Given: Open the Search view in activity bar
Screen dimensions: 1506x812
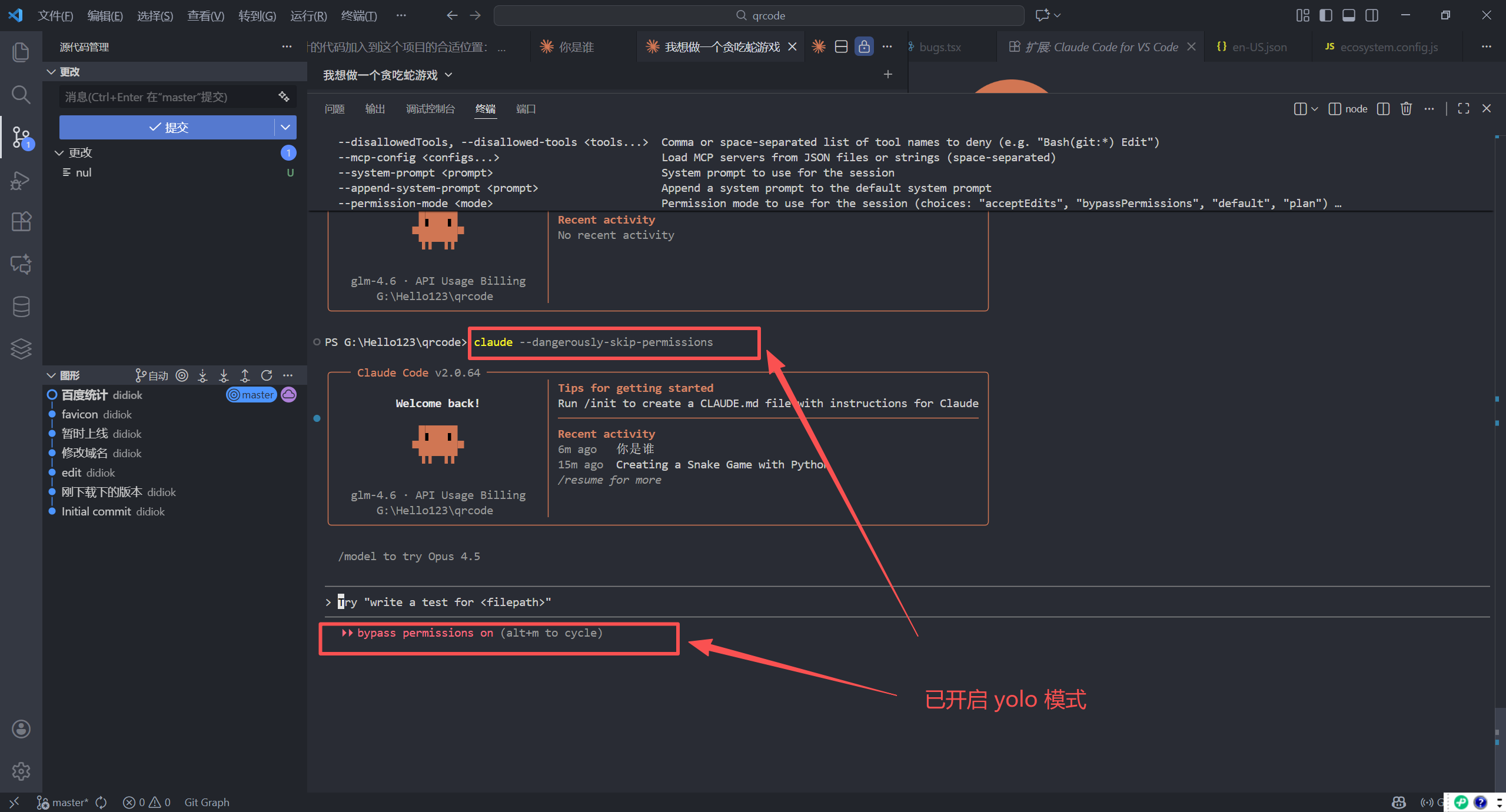Looking at the screenshot, I should tap(21, 94).
